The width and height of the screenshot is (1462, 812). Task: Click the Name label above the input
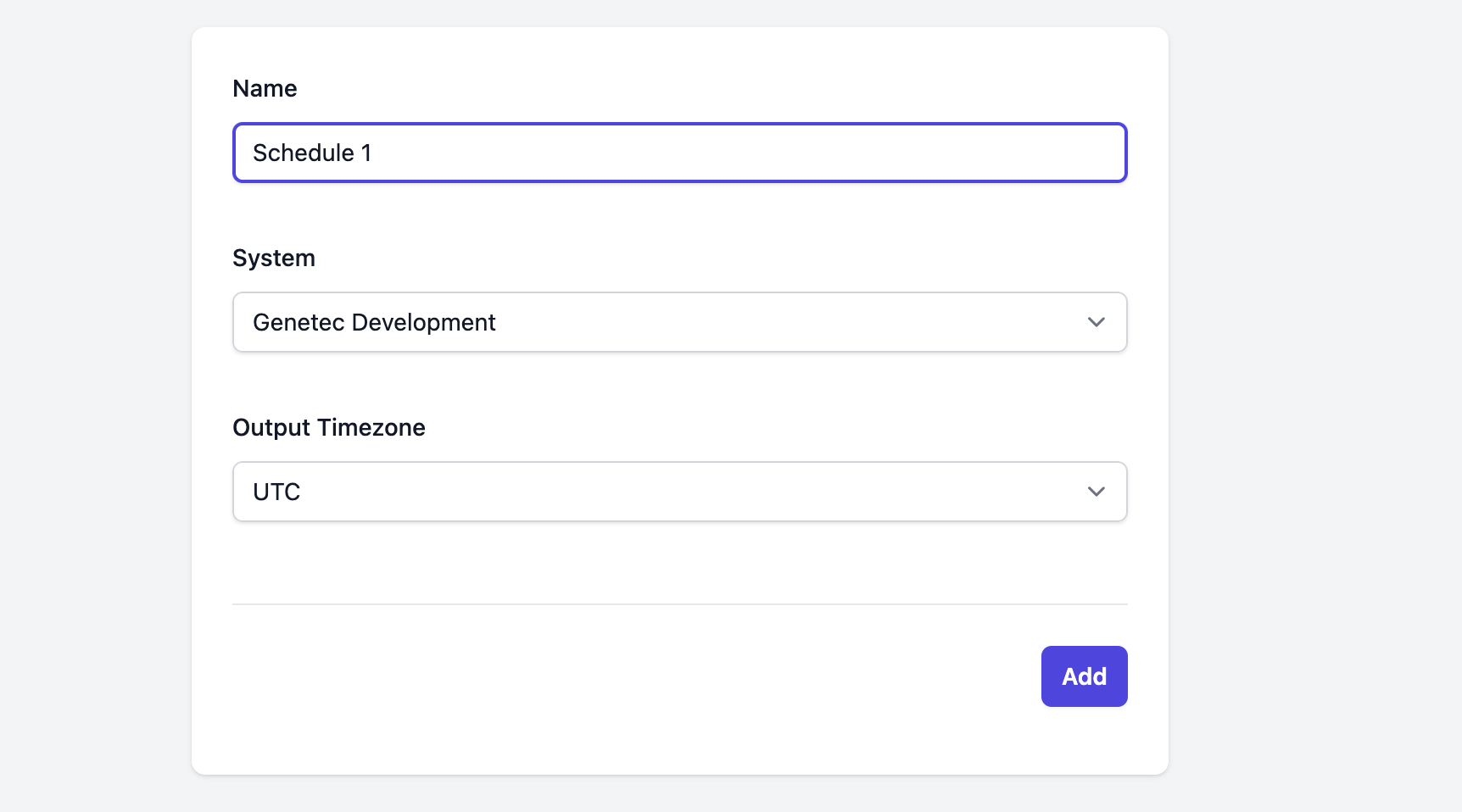265,87
